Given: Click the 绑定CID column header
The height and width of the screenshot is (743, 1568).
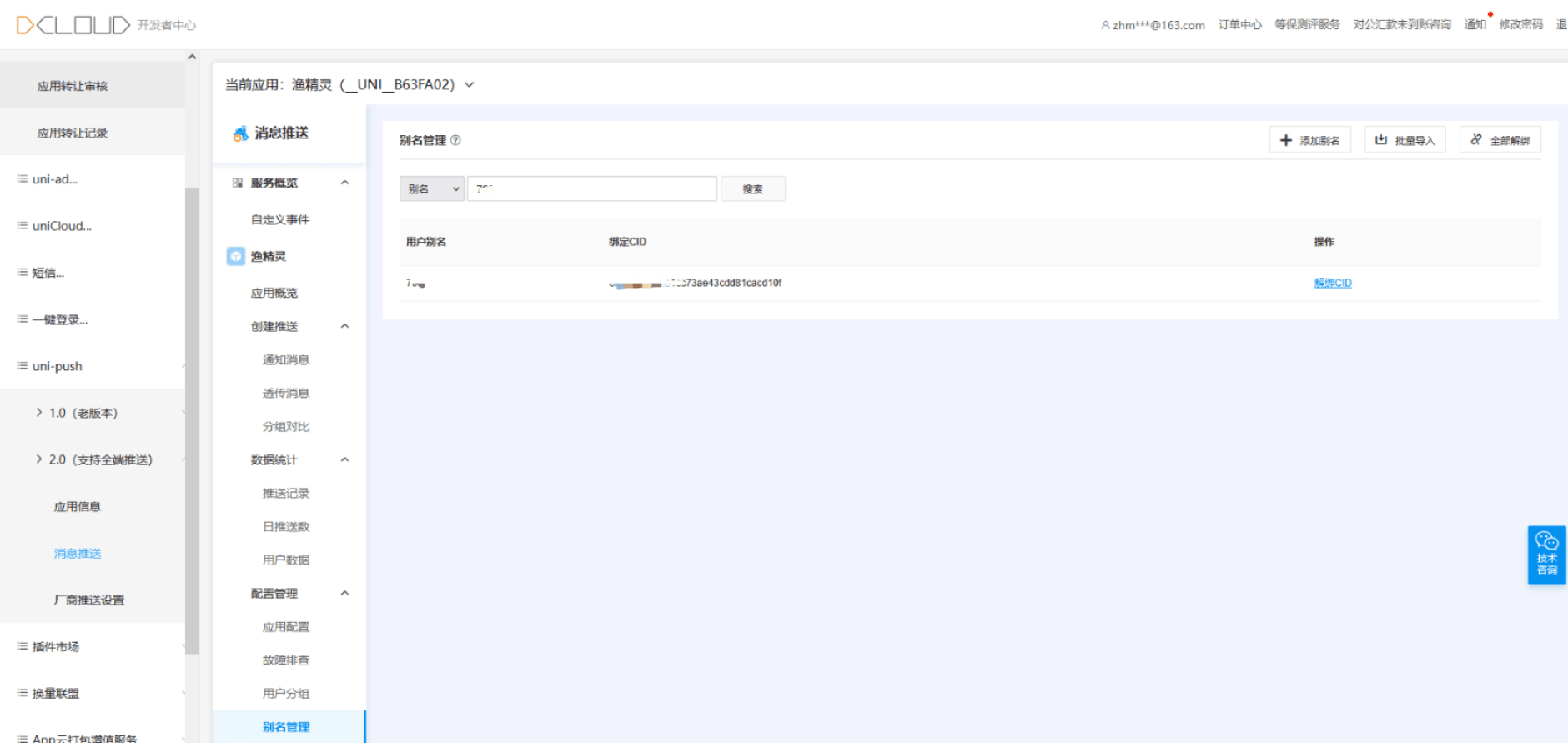Looking at the screenshot, I should (627, 242).
